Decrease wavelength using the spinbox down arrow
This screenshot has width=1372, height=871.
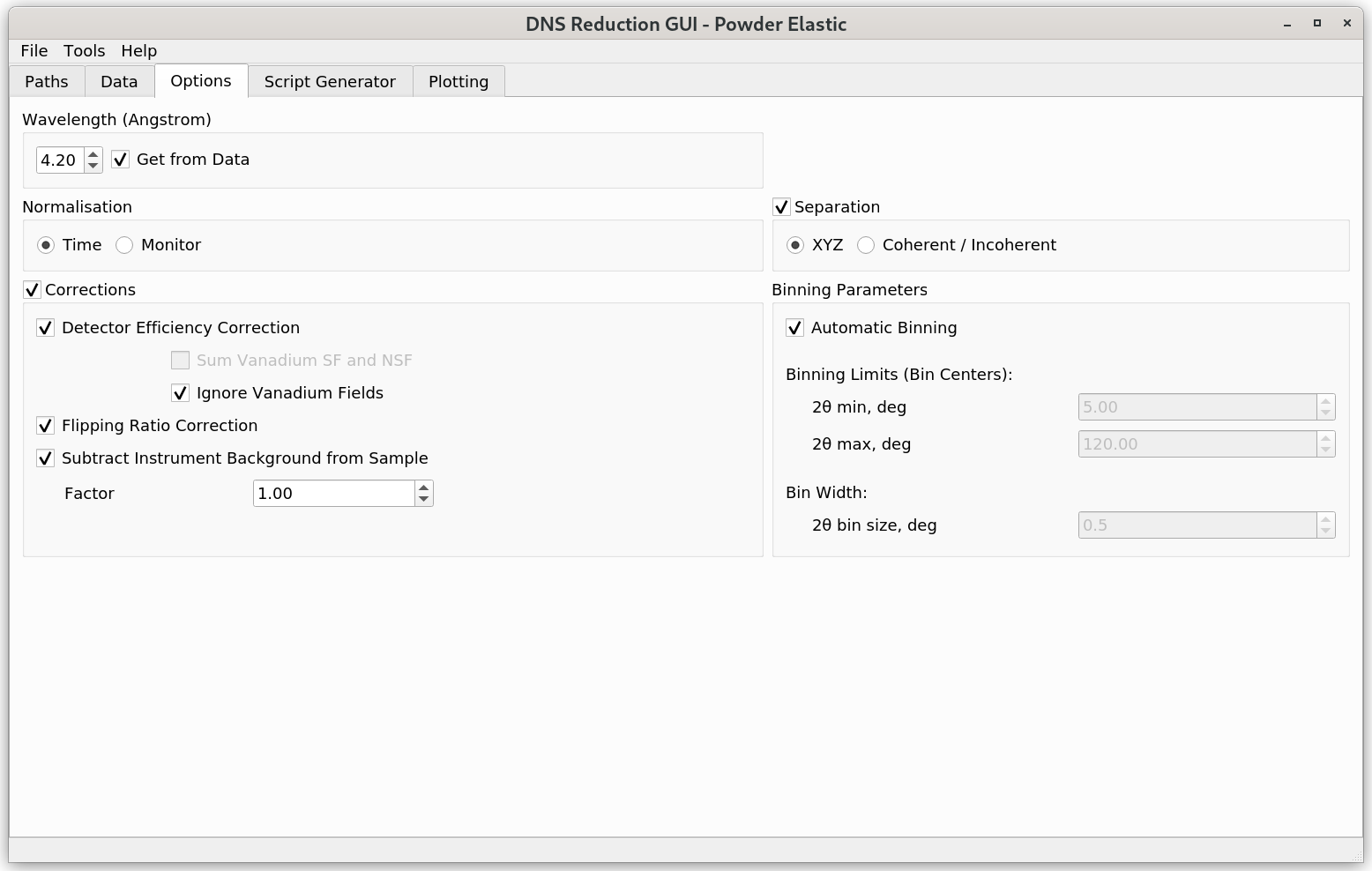[x=93, y=166]
